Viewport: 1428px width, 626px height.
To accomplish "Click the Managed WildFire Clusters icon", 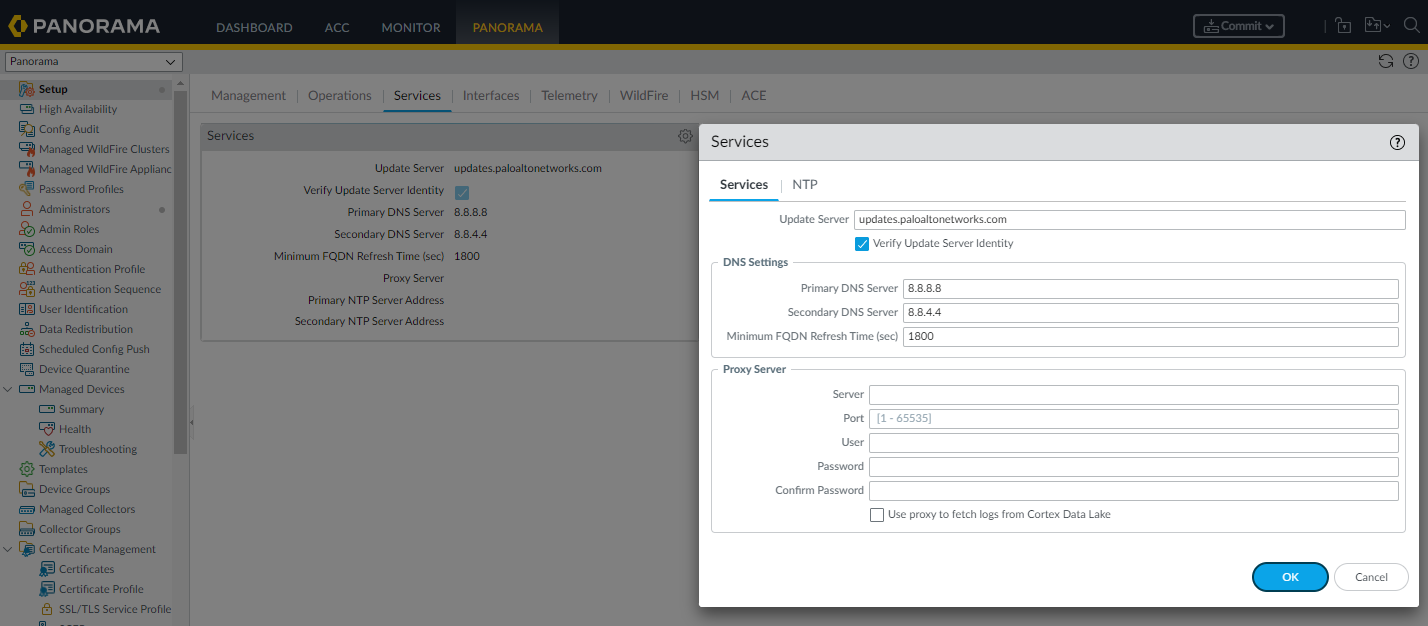I will coord(27,149).
